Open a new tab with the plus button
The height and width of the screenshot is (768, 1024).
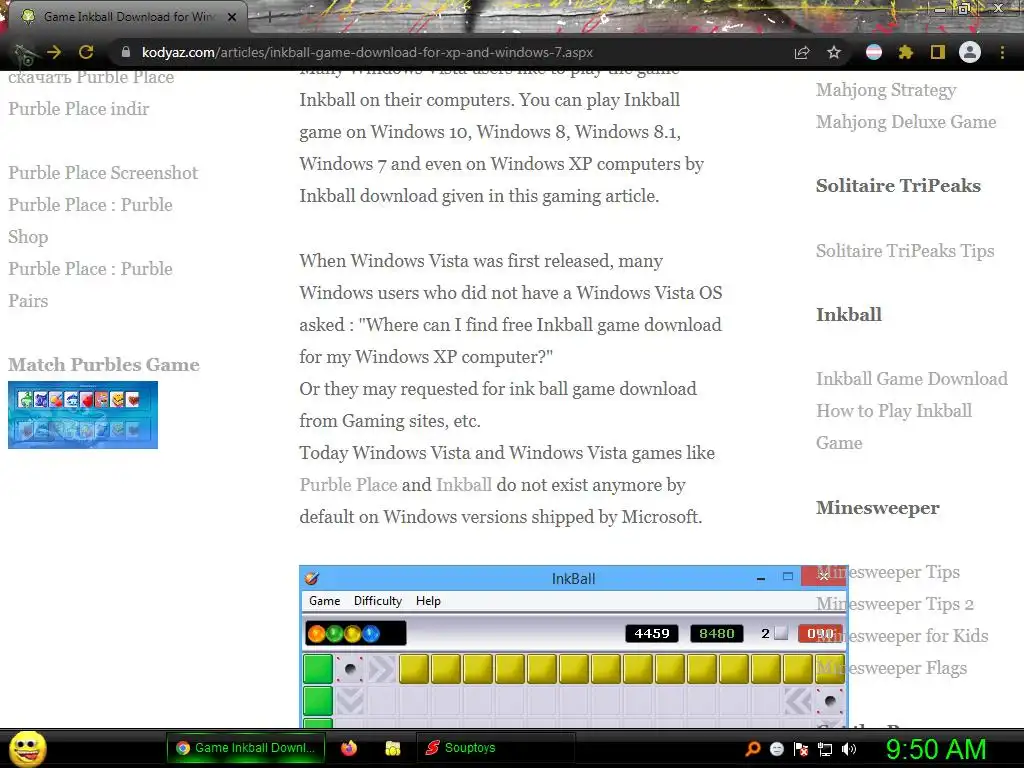[x=268, y=17]
